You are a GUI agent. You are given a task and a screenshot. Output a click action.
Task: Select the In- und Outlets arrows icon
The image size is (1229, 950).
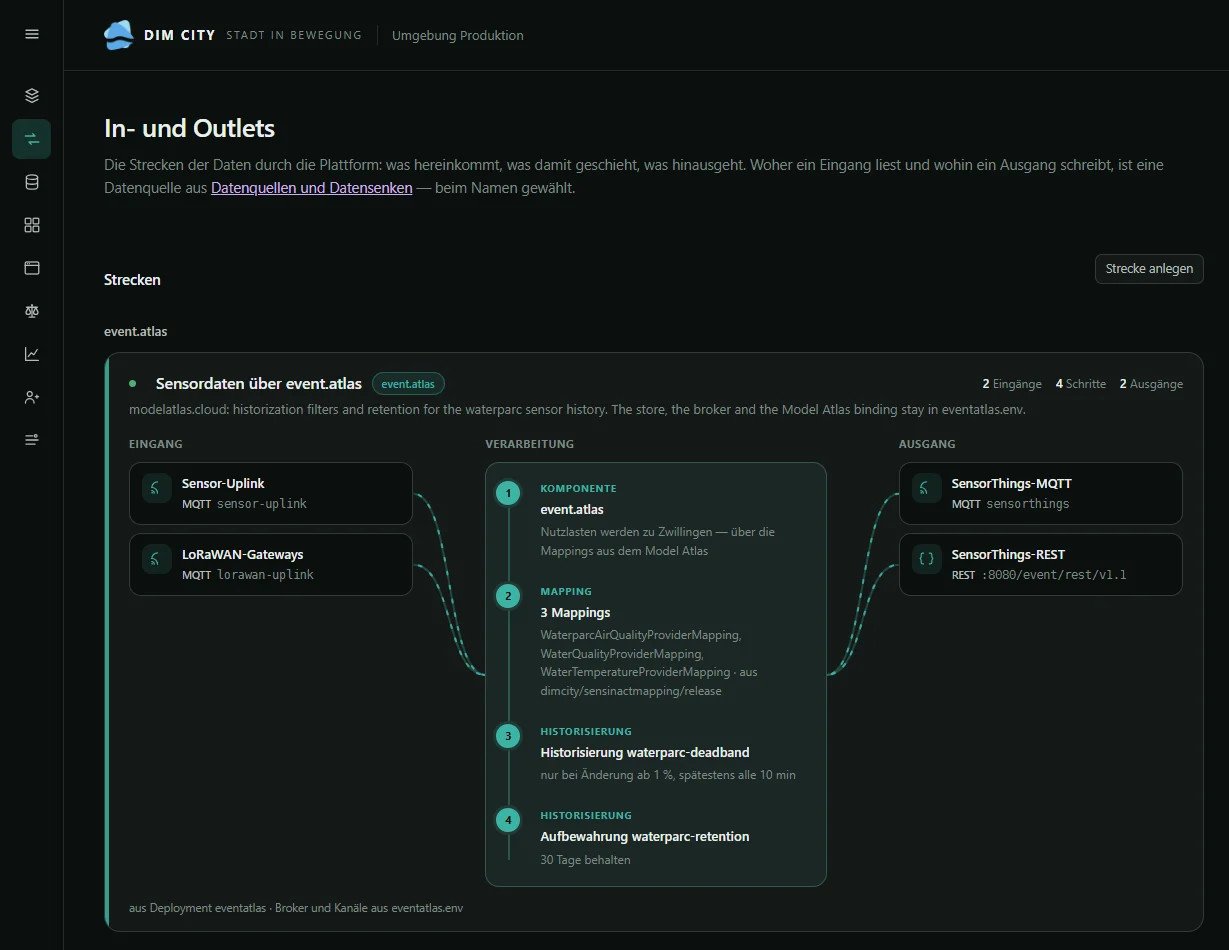click(x=32, y=139)
